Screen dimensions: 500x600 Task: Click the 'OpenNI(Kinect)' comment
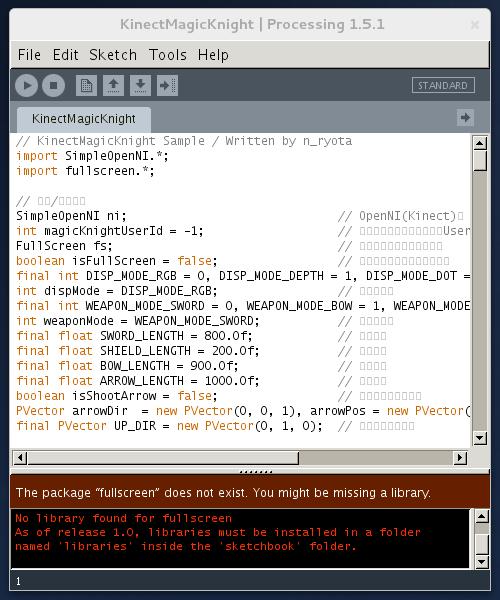[401, 216]
